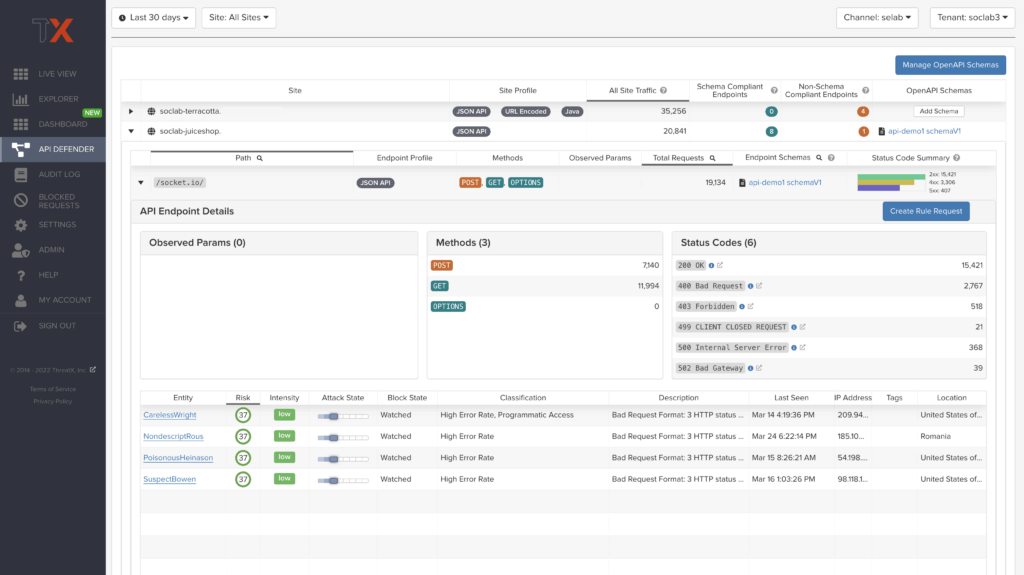Click the schema compliant count badge for juiceshop
Viewport: 1024px width, 575px height.
(x=771, y=131)
